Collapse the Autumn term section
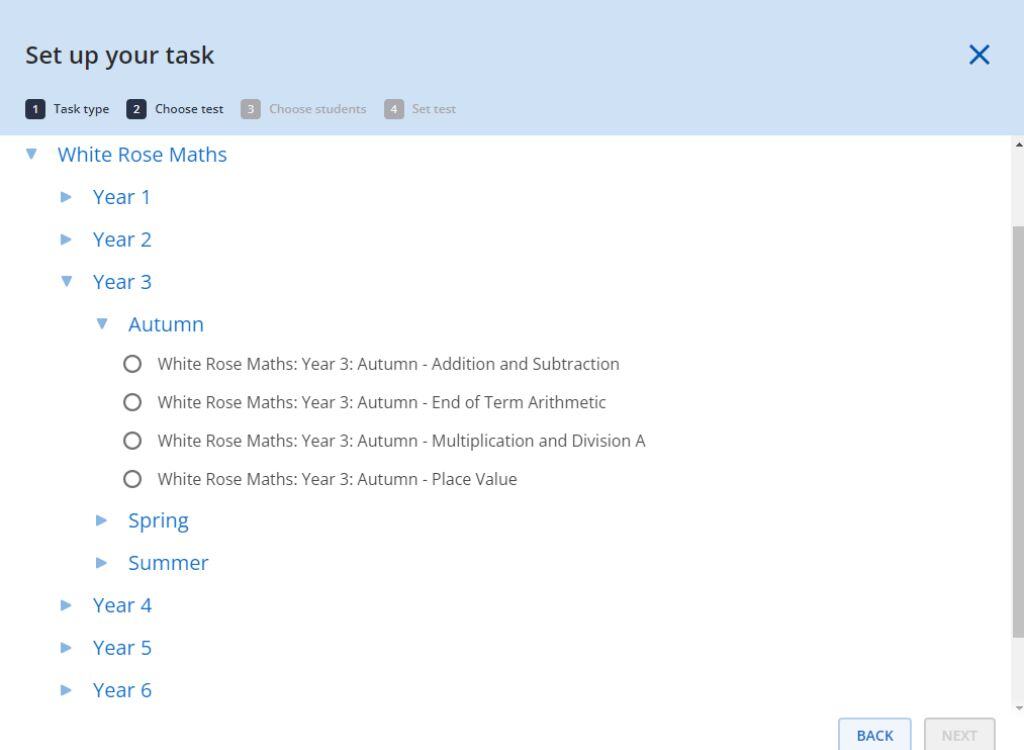Image resolution: width=1024 pixels, height=750 pixels. click(x=101, y=324)
